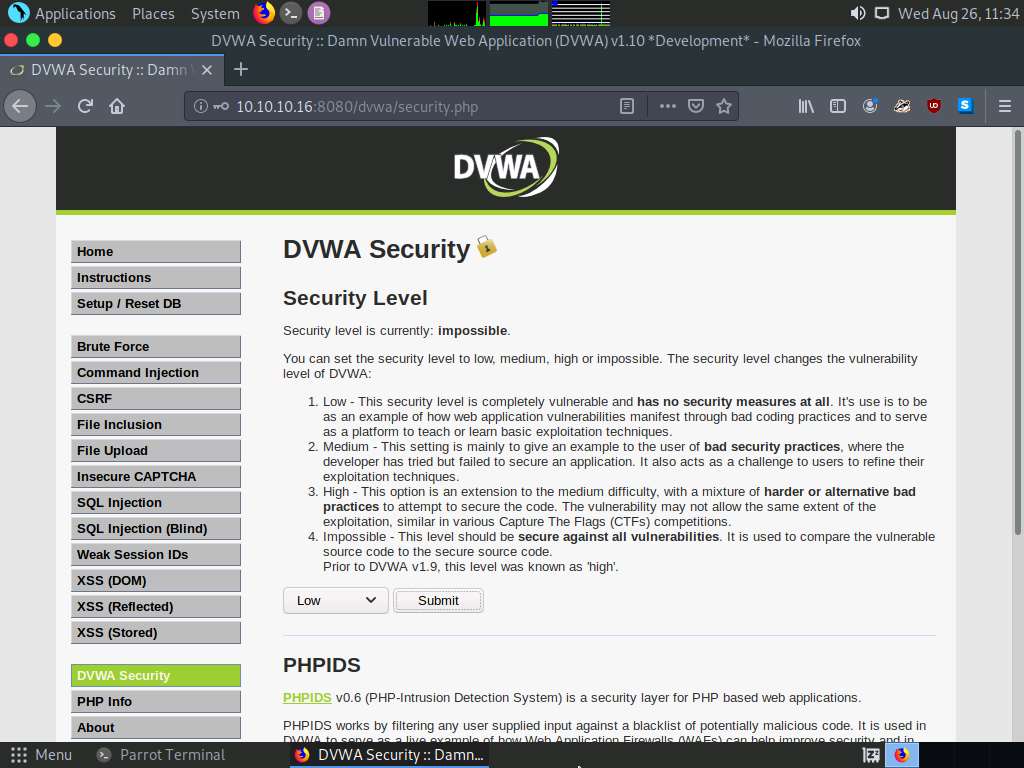Open Page actions three-dot menu
Viewport: 1024px width, 768px height.
[667, 106]
